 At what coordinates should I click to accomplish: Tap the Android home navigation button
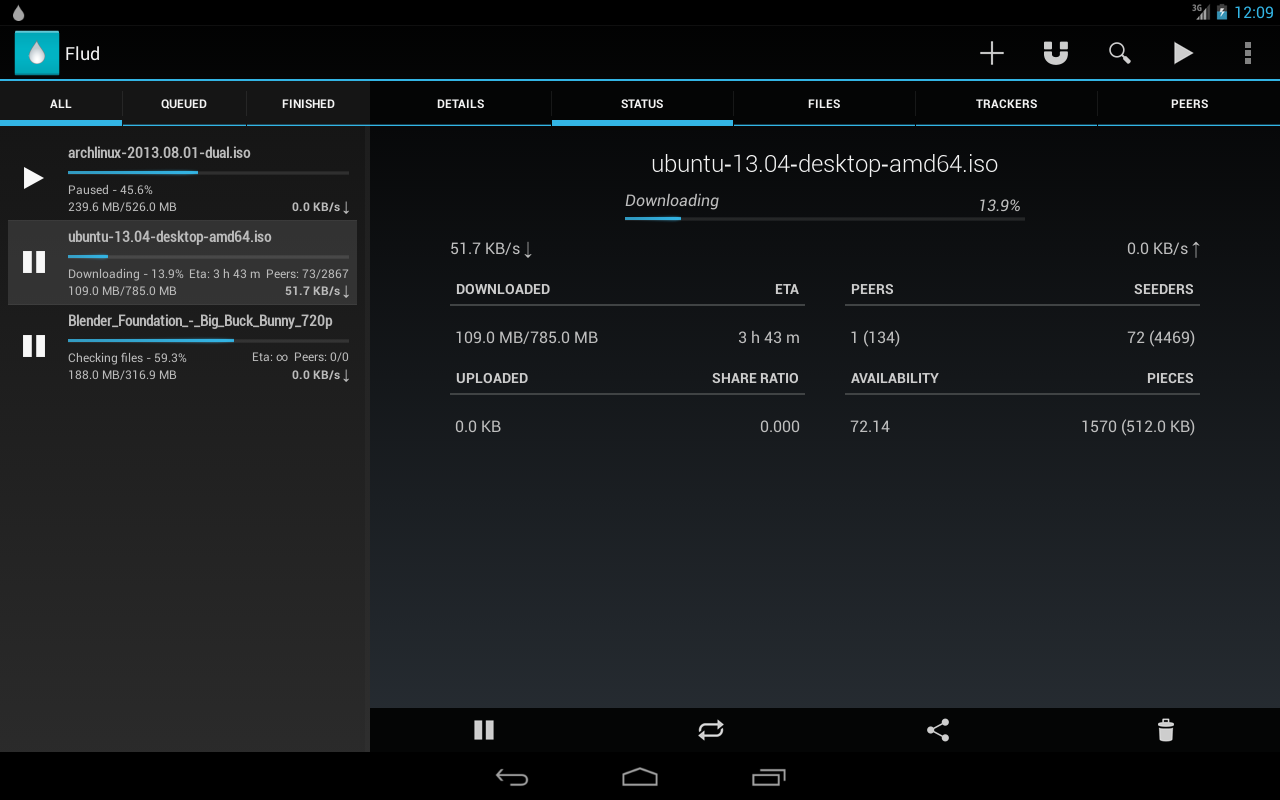pos(640,777)
